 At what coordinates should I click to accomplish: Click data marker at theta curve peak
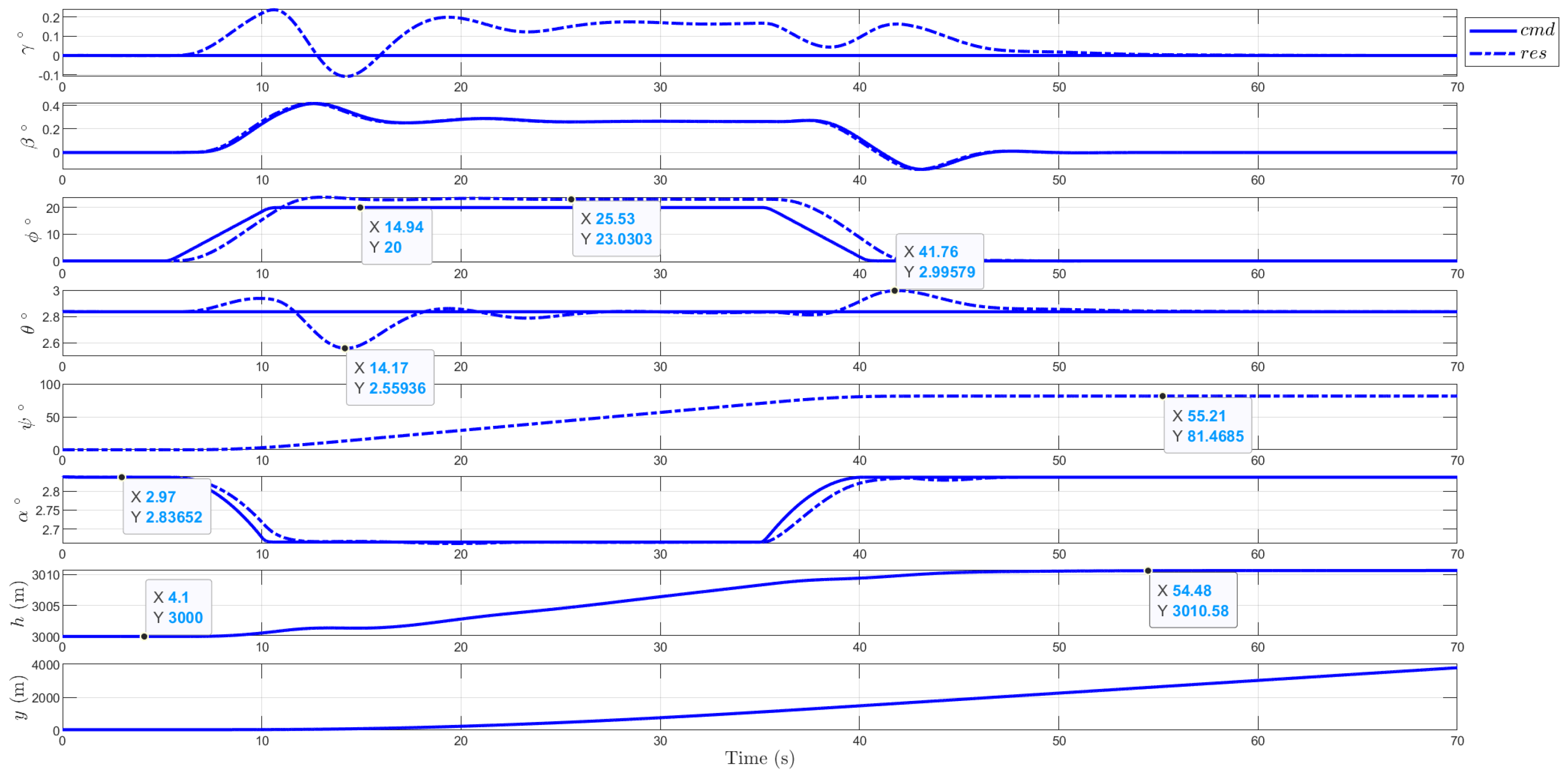tap(894, 291)
